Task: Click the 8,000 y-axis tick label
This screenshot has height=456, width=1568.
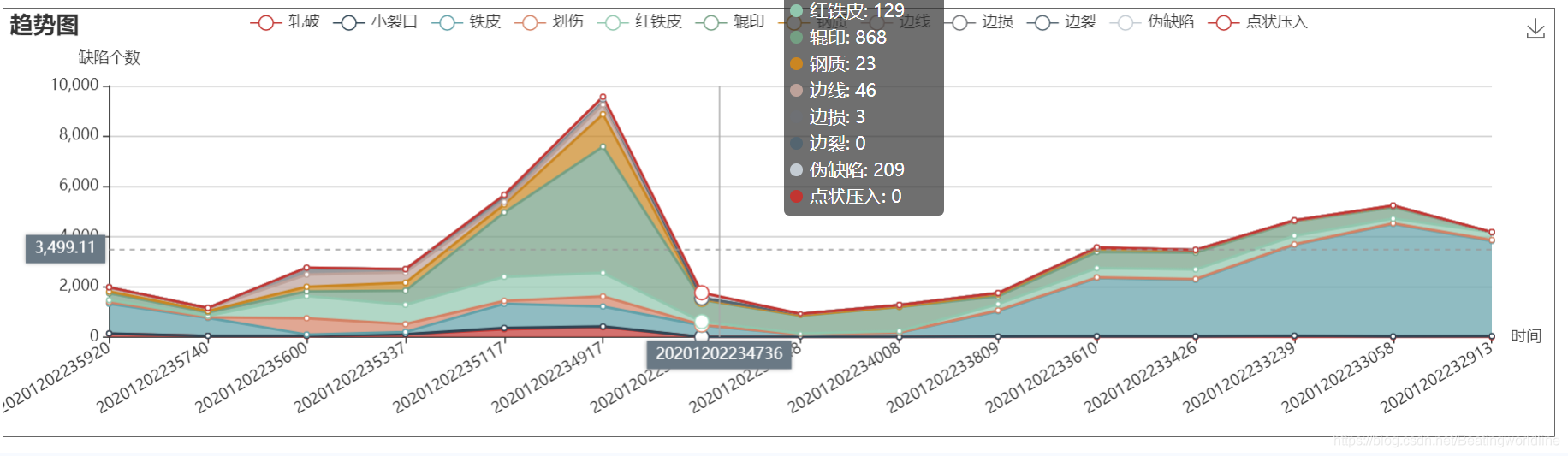Action: point(79,135)
